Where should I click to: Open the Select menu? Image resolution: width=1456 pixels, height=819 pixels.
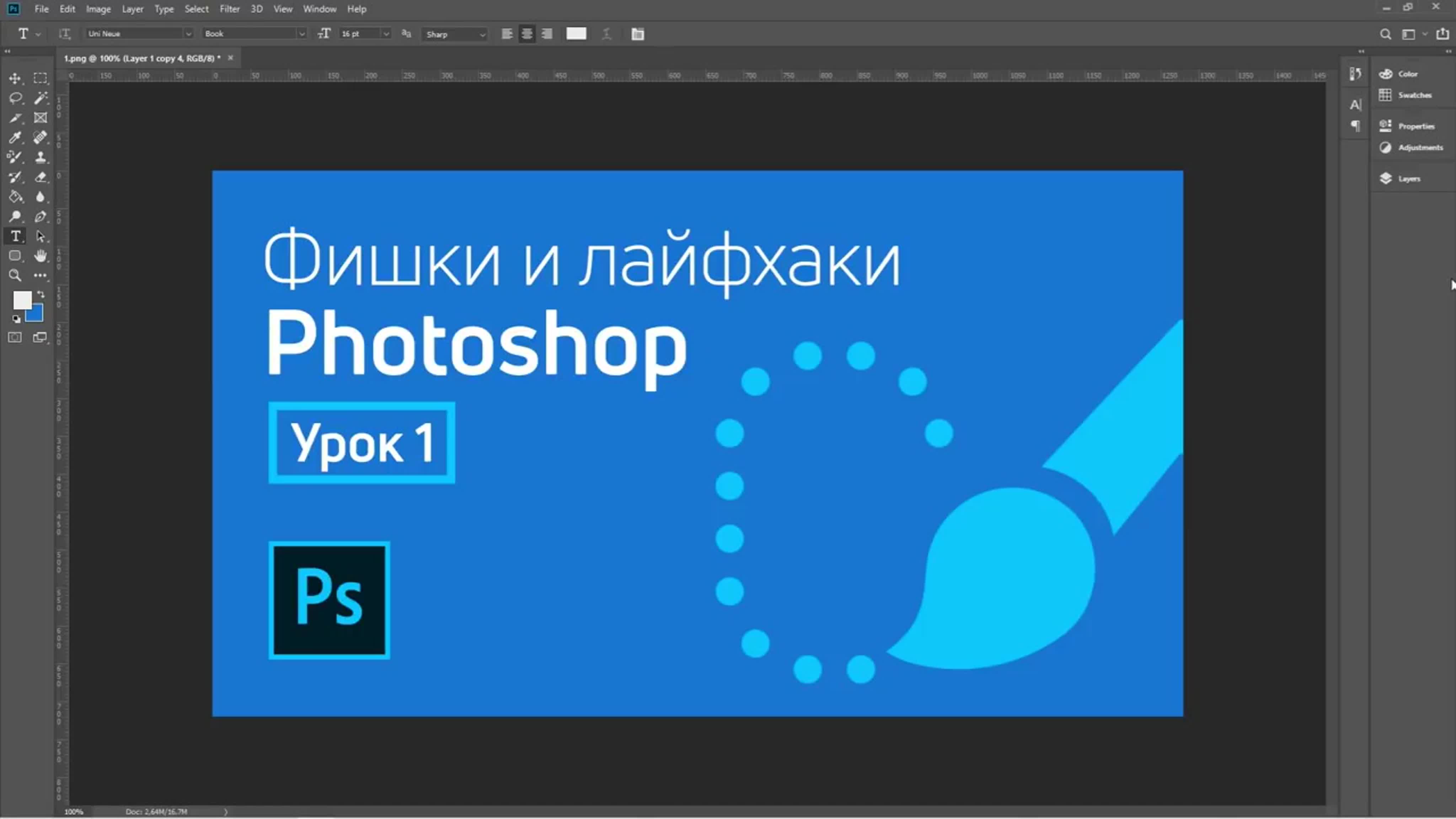pyautogui.click(x=197, y=9)
